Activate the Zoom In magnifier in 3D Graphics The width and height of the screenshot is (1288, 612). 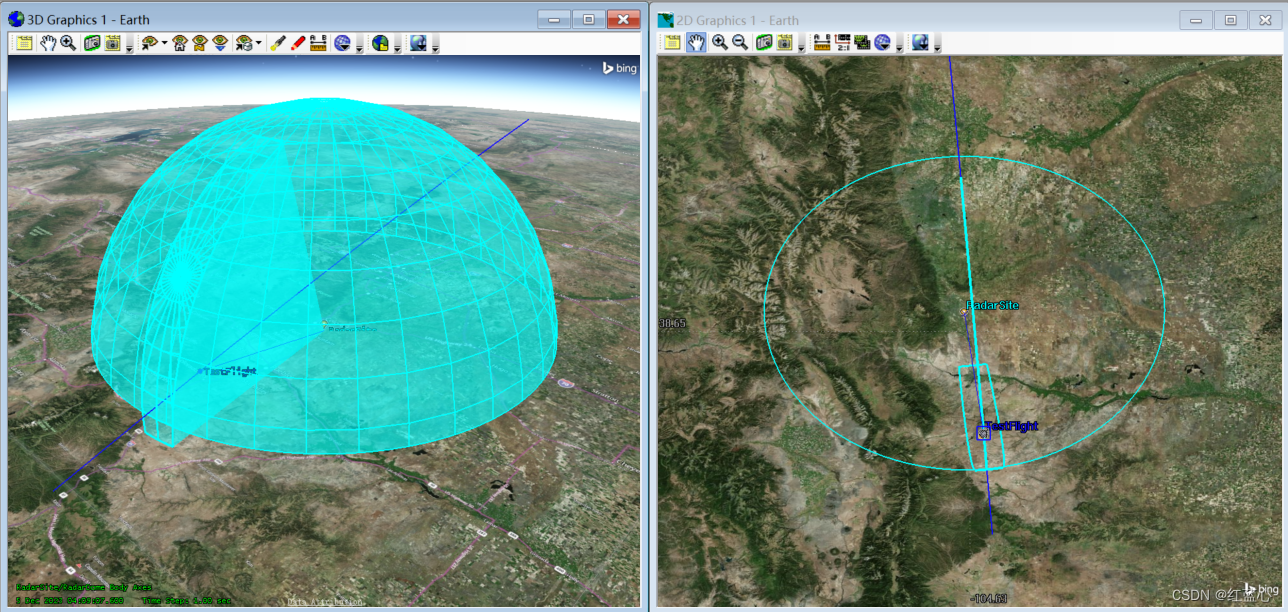pyautogui.click(x=68, y=43)
